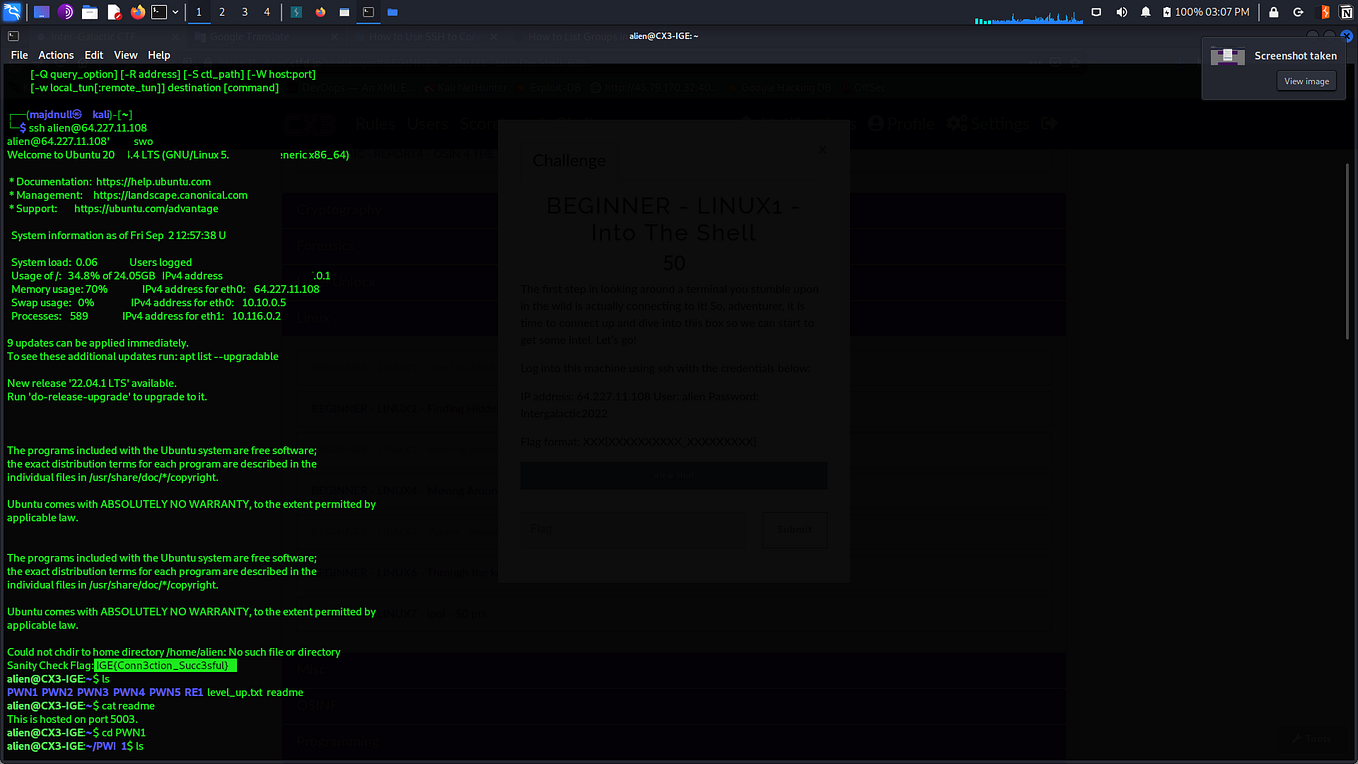Mute system volume via the speaker icon
The height and width of the screenshot is (764, 1358).
click(x=1121, y=12)
